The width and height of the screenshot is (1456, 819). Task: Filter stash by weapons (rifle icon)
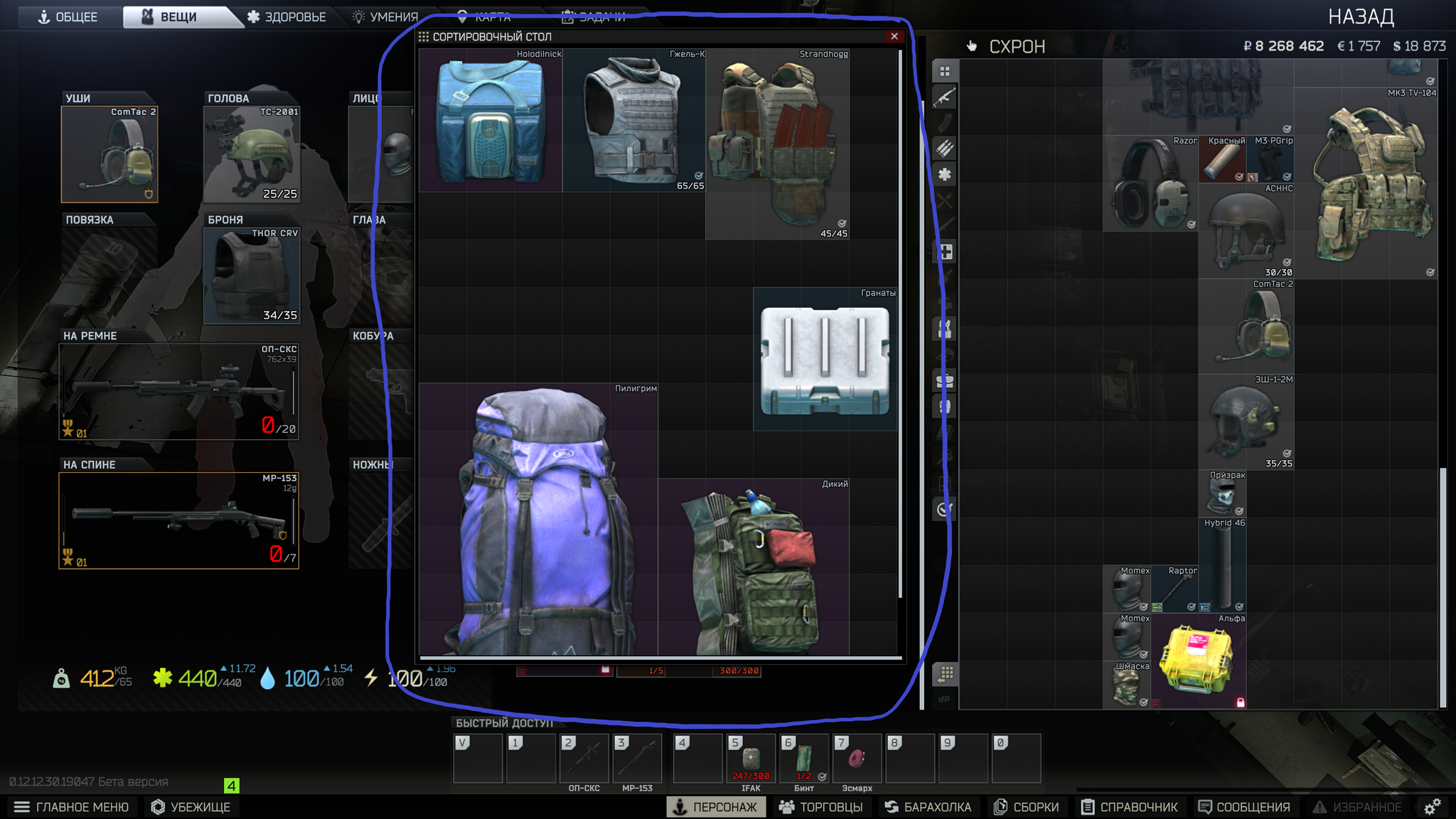pos(945,97)
